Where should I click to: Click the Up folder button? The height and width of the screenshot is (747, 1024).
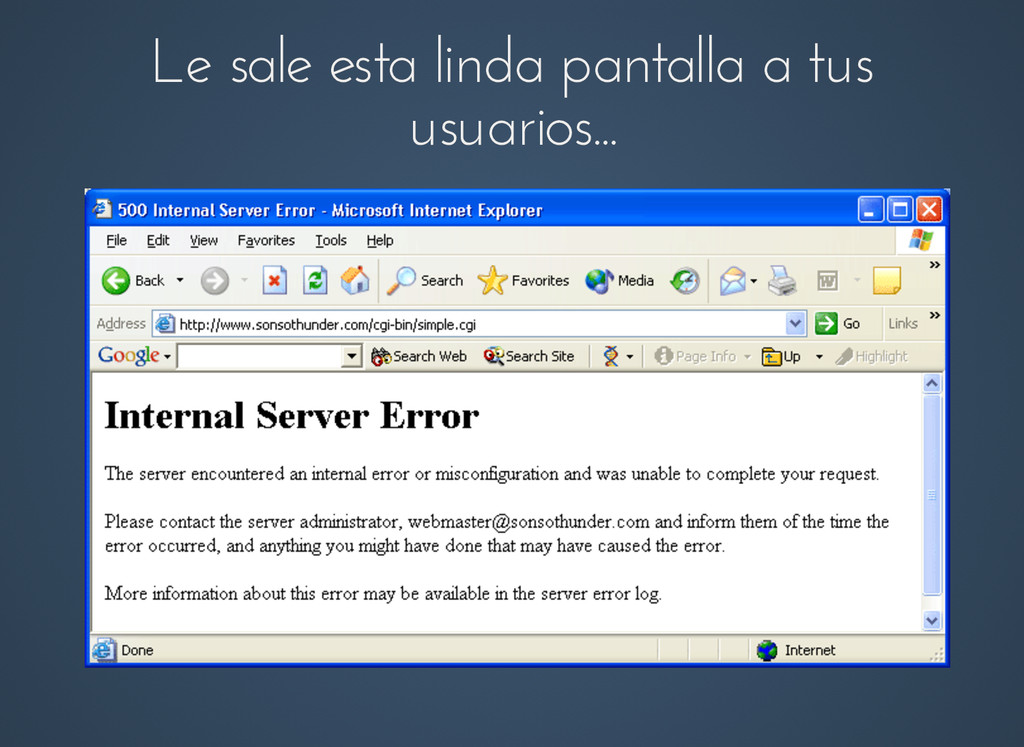click(781, 357)
